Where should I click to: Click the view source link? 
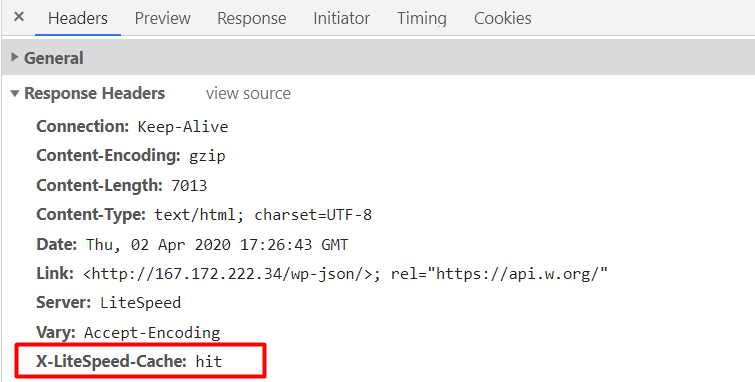click(248, 93)
